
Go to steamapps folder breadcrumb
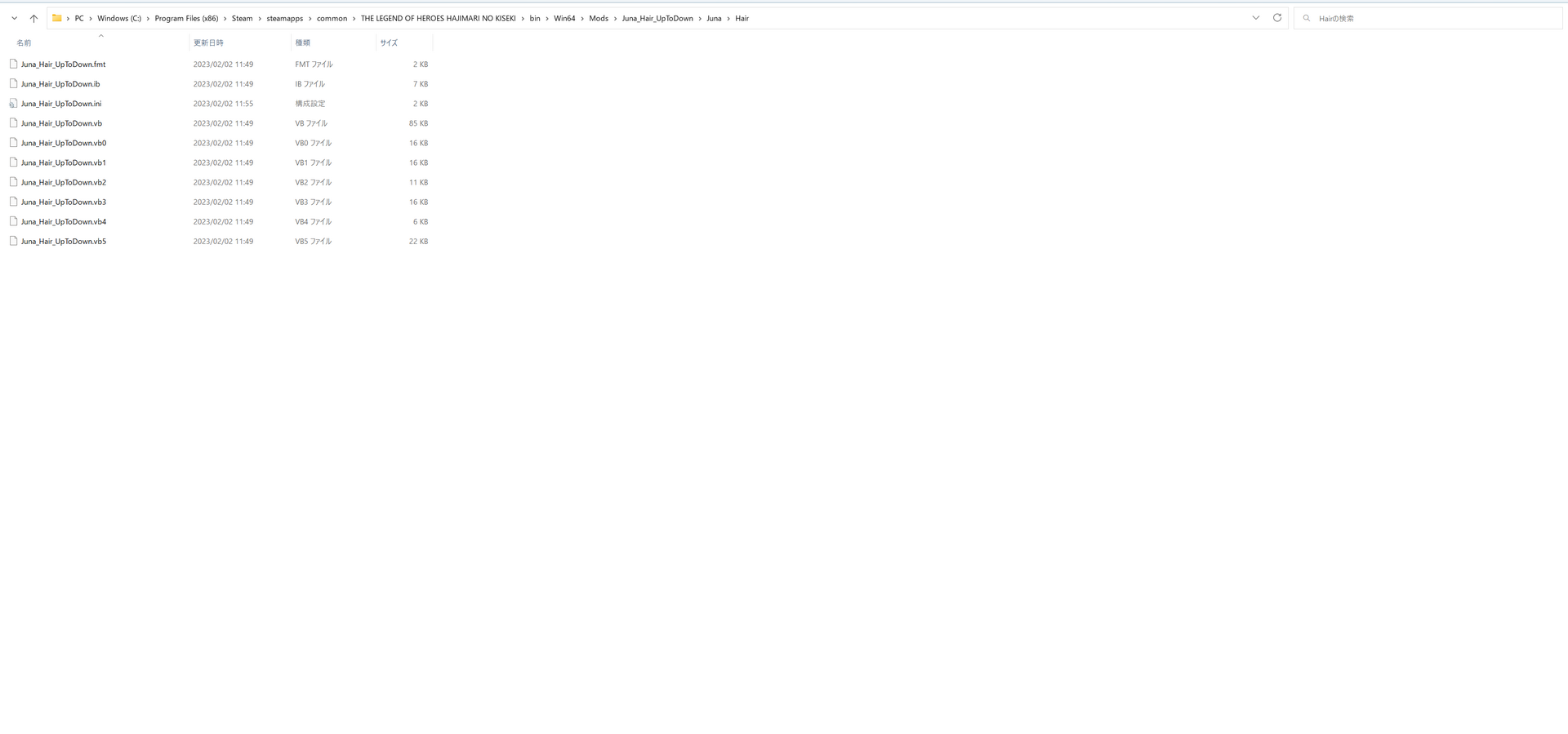click(x=284, y=18)
